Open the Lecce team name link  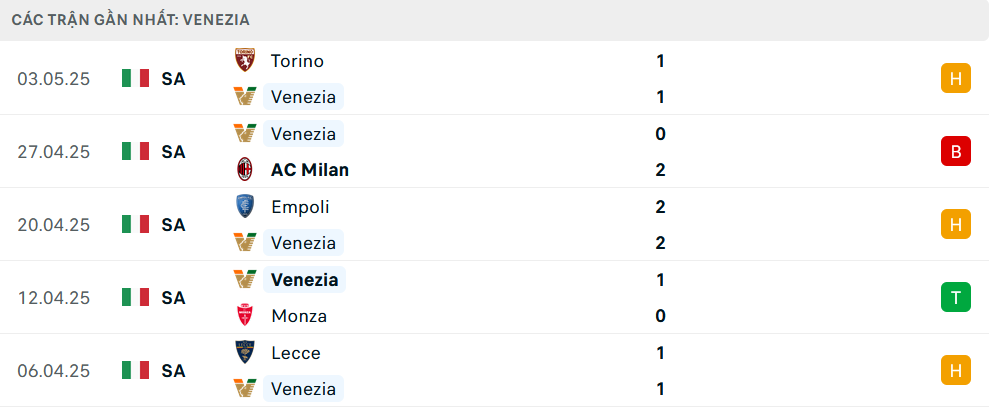coord(295,352)
